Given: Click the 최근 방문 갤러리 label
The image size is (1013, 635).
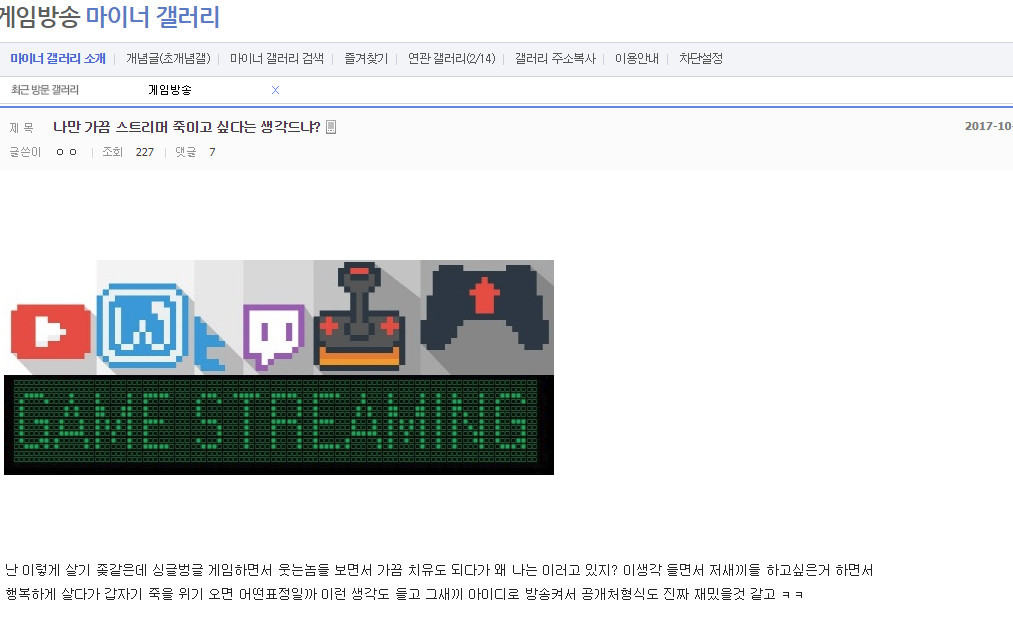Looking at the screenshot, I should click(45, 90).
